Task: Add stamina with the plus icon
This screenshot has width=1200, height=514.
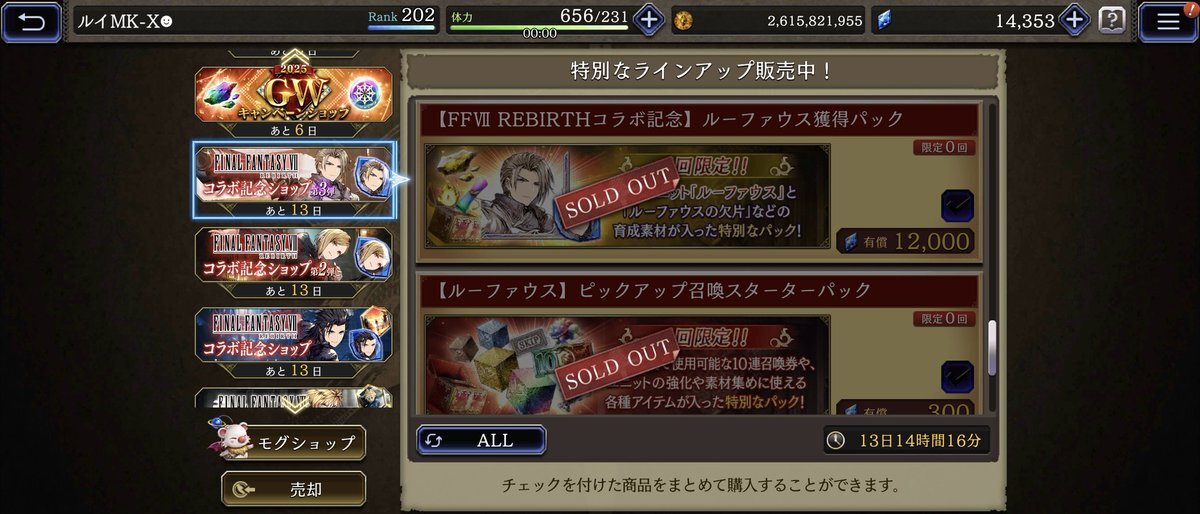Action: click(x=648, y=19)
